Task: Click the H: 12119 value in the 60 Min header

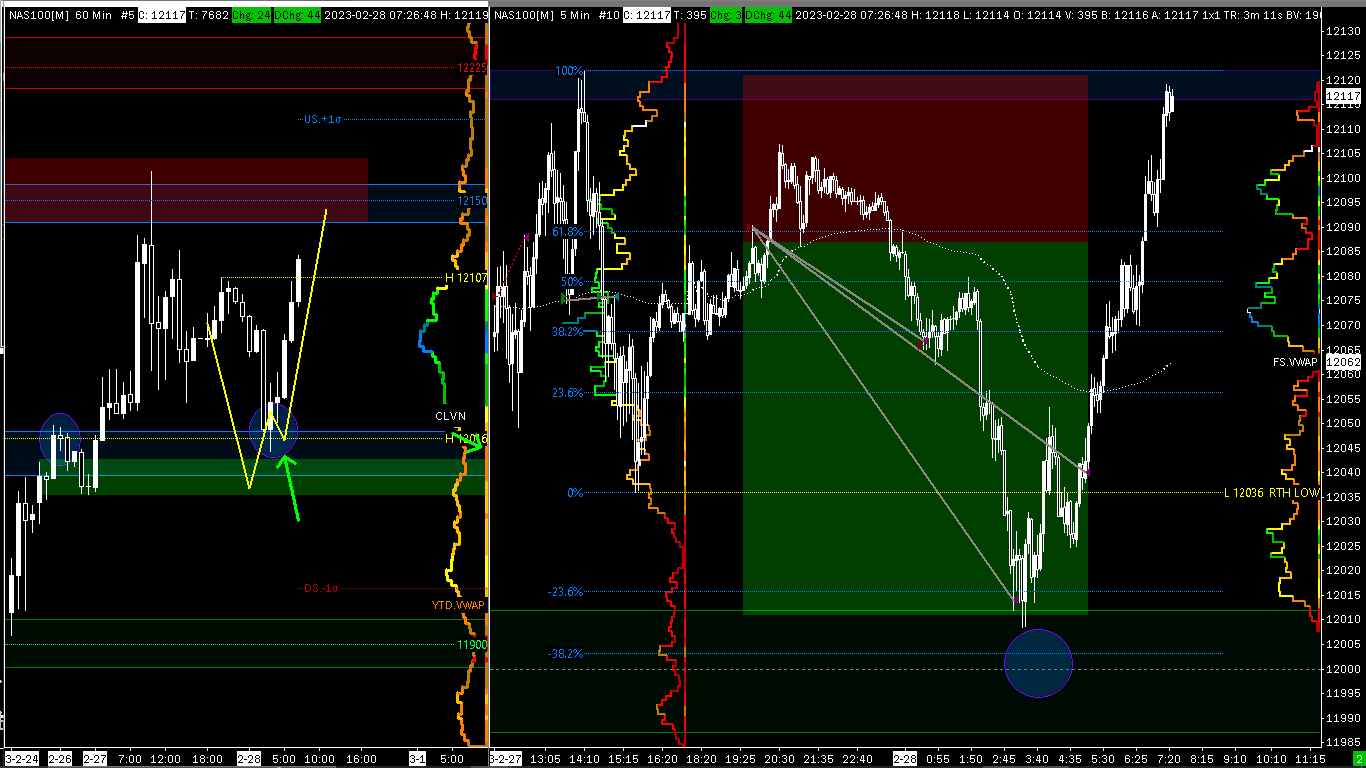Action: click(x=464, y=16)
